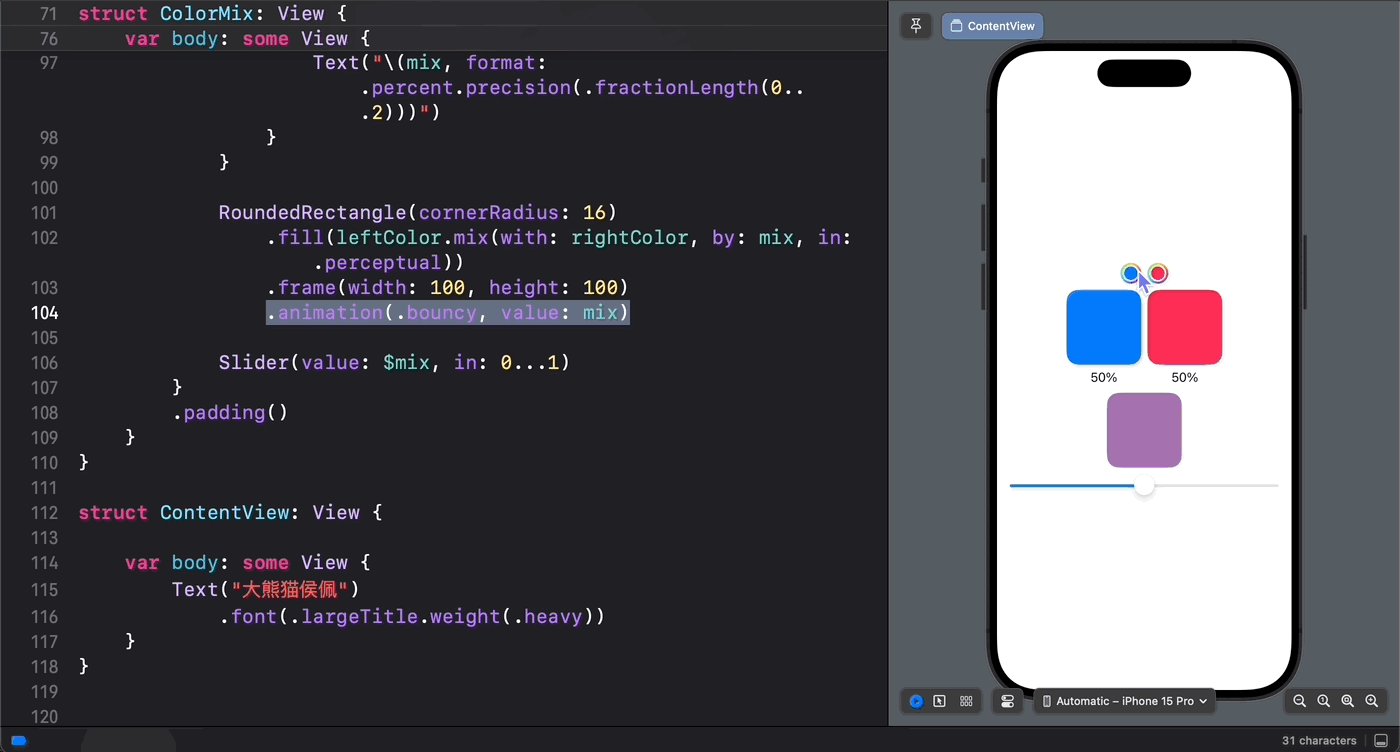
Task: Open the preview Variants grid
Action: [966, 701]
